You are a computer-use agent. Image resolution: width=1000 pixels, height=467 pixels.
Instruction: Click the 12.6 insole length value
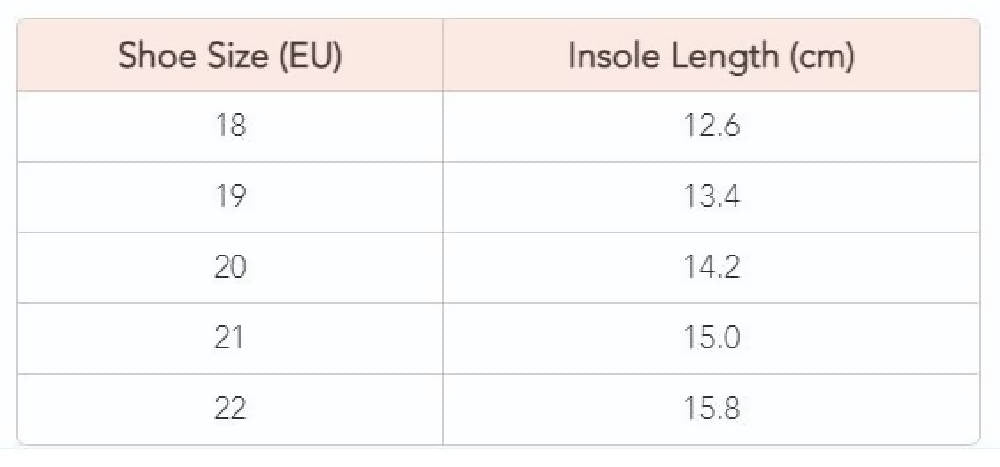click(x=711, y=127)
